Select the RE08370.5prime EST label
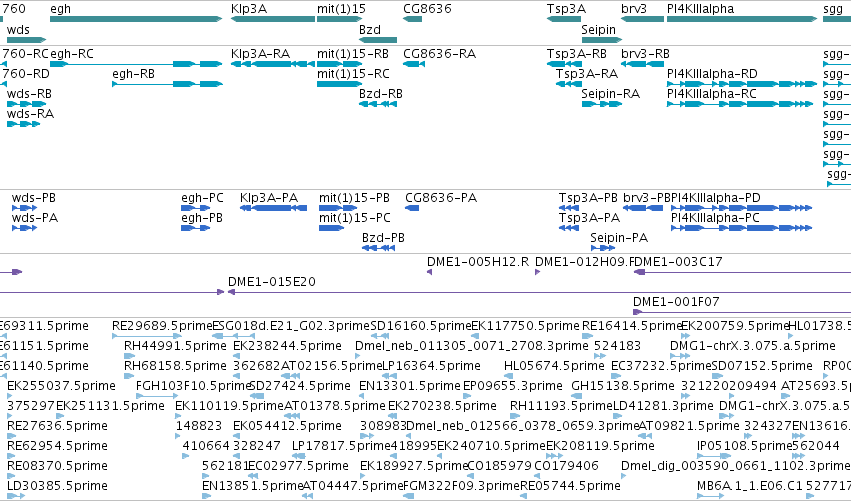The width and height of the screenshot is (851, 501). (x=57, y=466)
